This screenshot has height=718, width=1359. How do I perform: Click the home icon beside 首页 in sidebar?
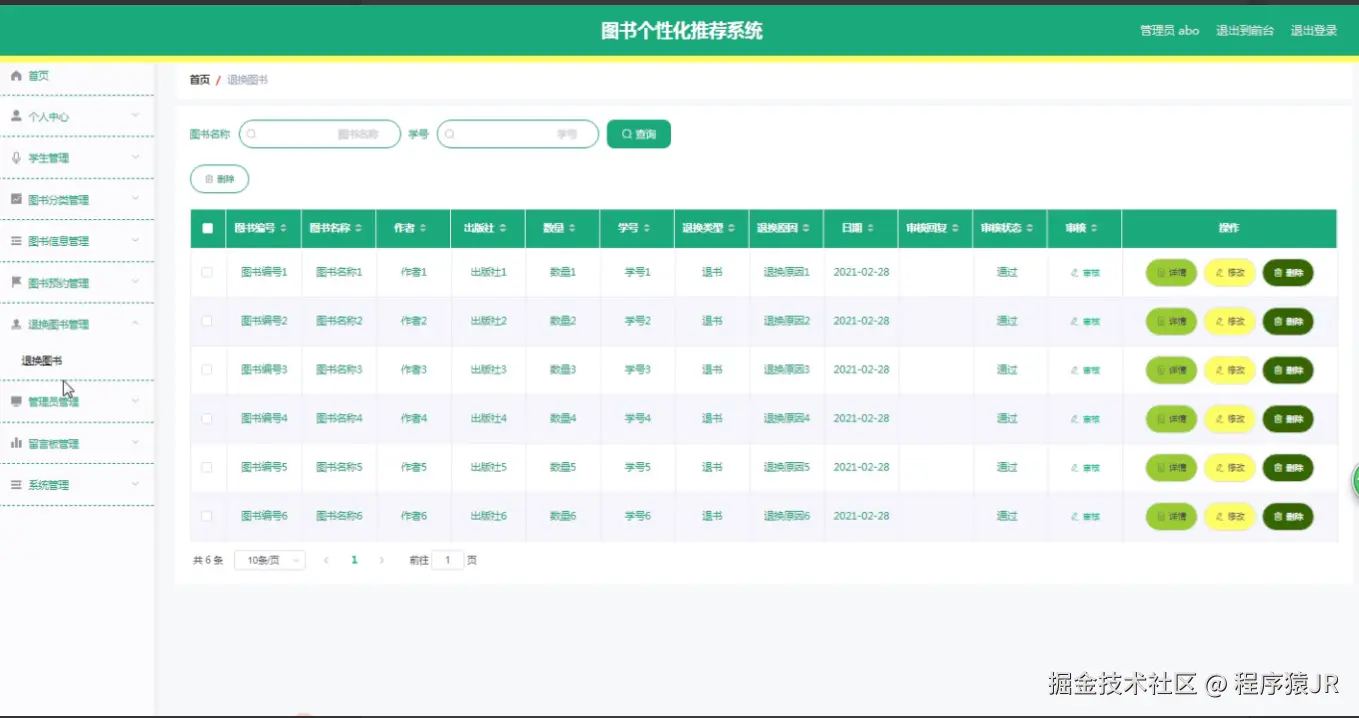click(16, 76)
